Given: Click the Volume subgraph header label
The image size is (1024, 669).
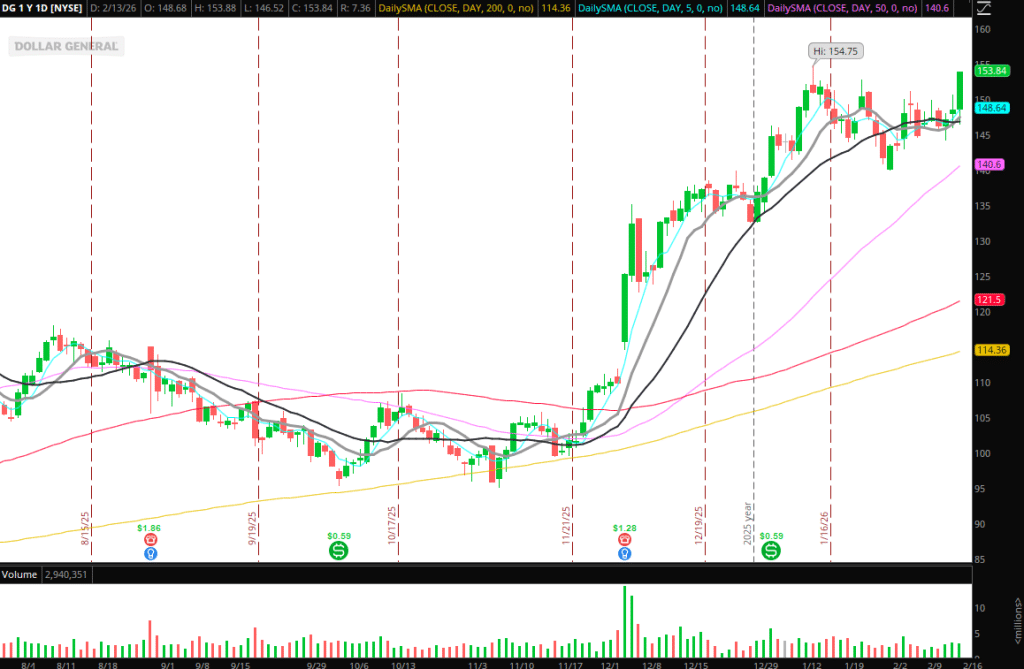Looking at the screenshot, I should pyautogui.click(x=20, y=575).
